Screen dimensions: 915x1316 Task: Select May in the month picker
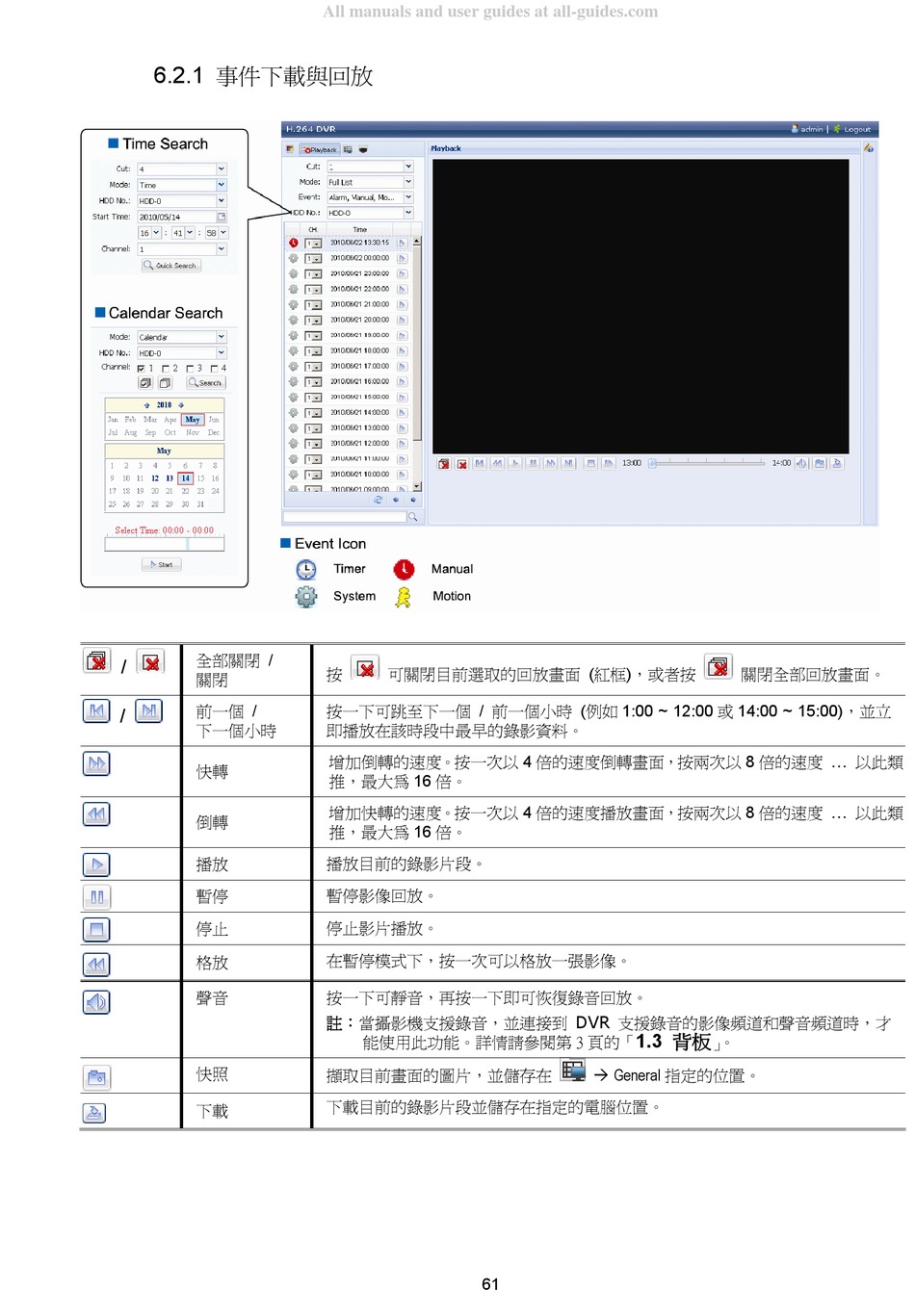pyautogui.click(x=193, y=420)
